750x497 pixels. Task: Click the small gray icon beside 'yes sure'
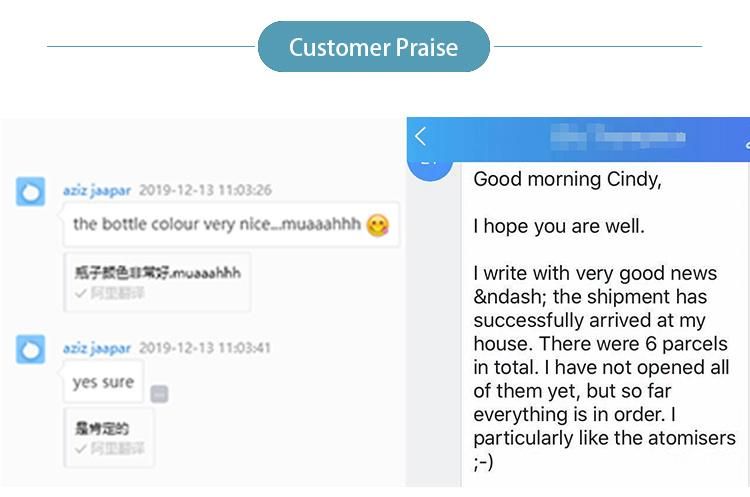coord(159,394)
